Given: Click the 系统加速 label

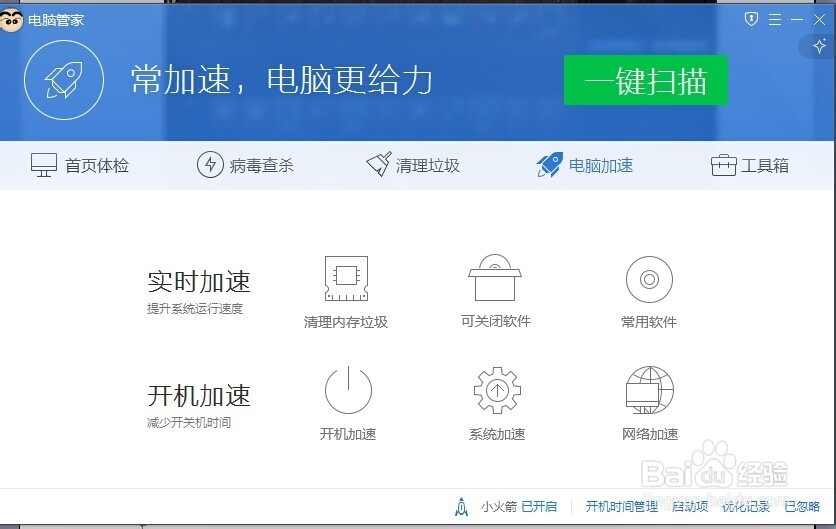Looking at the screenshot, I should 497,434.
